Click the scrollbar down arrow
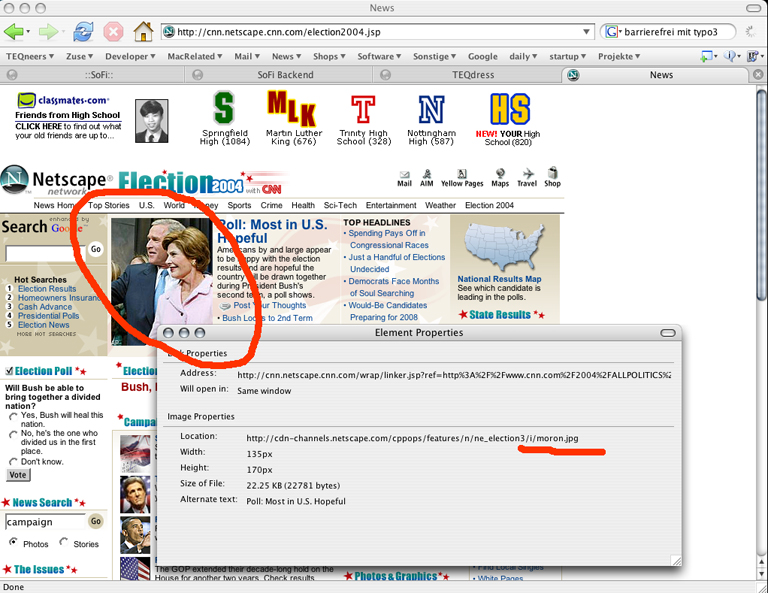Screen dimensions: 768x593 [762, 574]
